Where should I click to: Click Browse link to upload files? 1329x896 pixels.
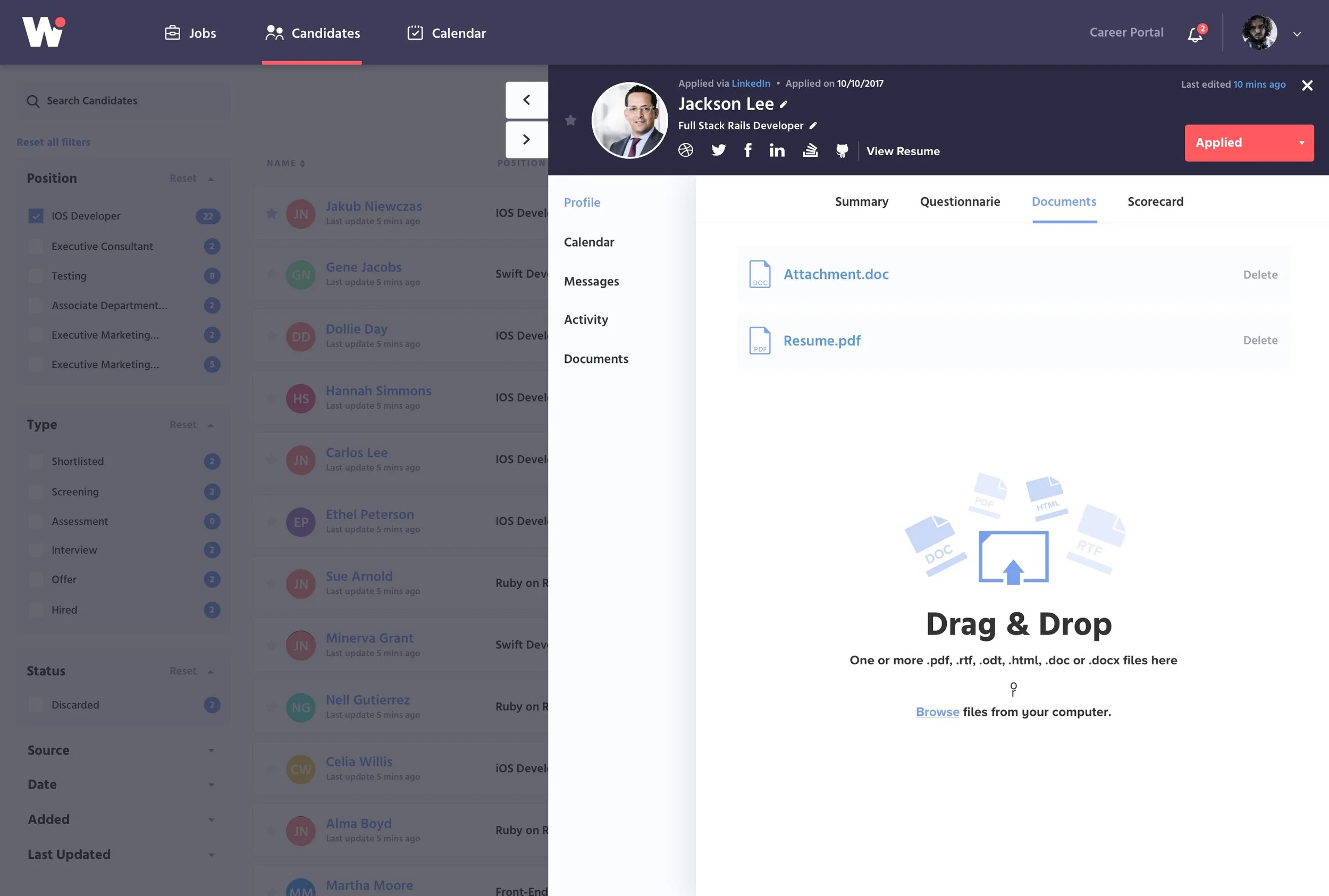coord(937,712)
